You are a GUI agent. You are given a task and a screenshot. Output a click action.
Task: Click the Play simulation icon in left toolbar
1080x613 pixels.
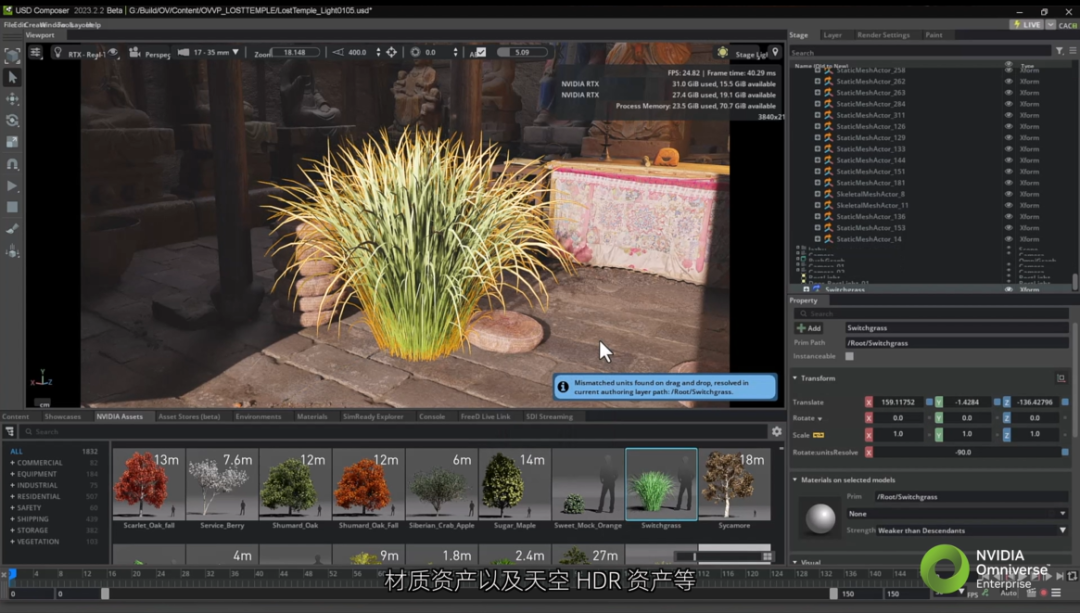[x=12, y=185]
